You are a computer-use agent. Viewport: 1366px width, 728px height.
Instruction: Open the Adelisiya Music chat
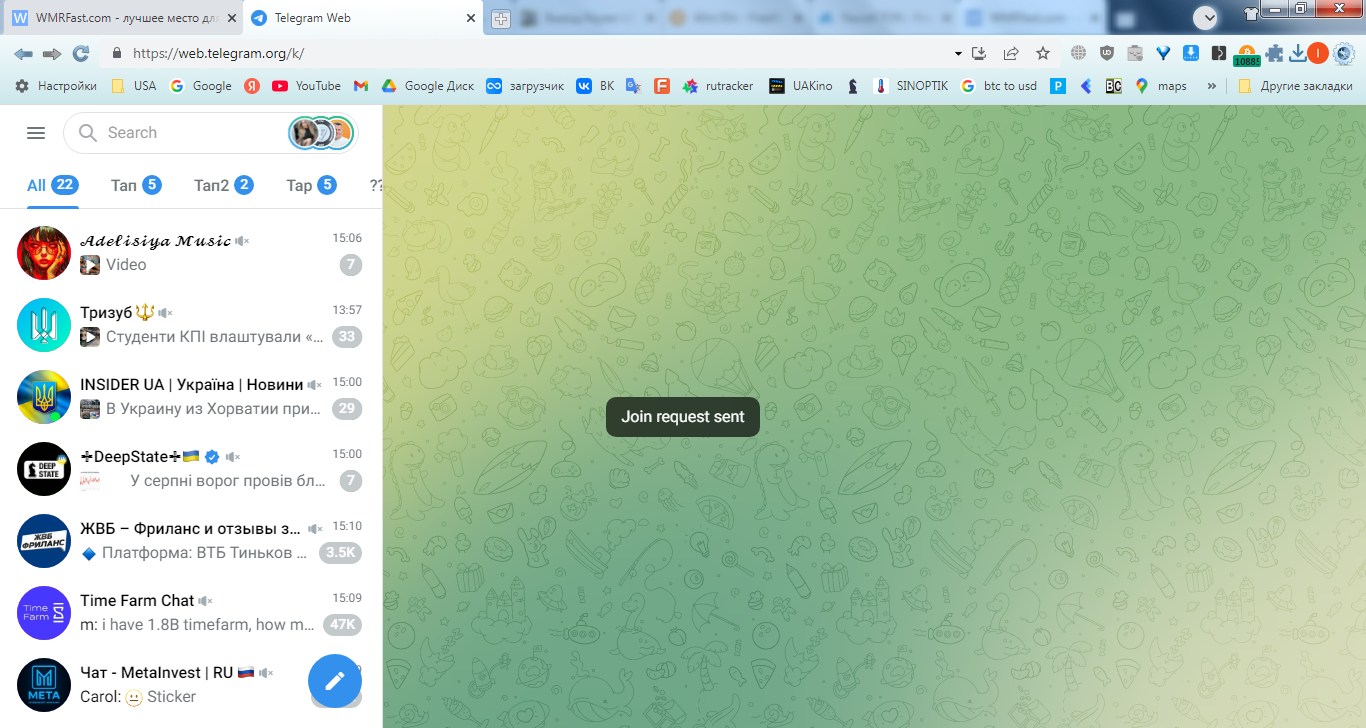pyautogui.click(x=191, y=253)
